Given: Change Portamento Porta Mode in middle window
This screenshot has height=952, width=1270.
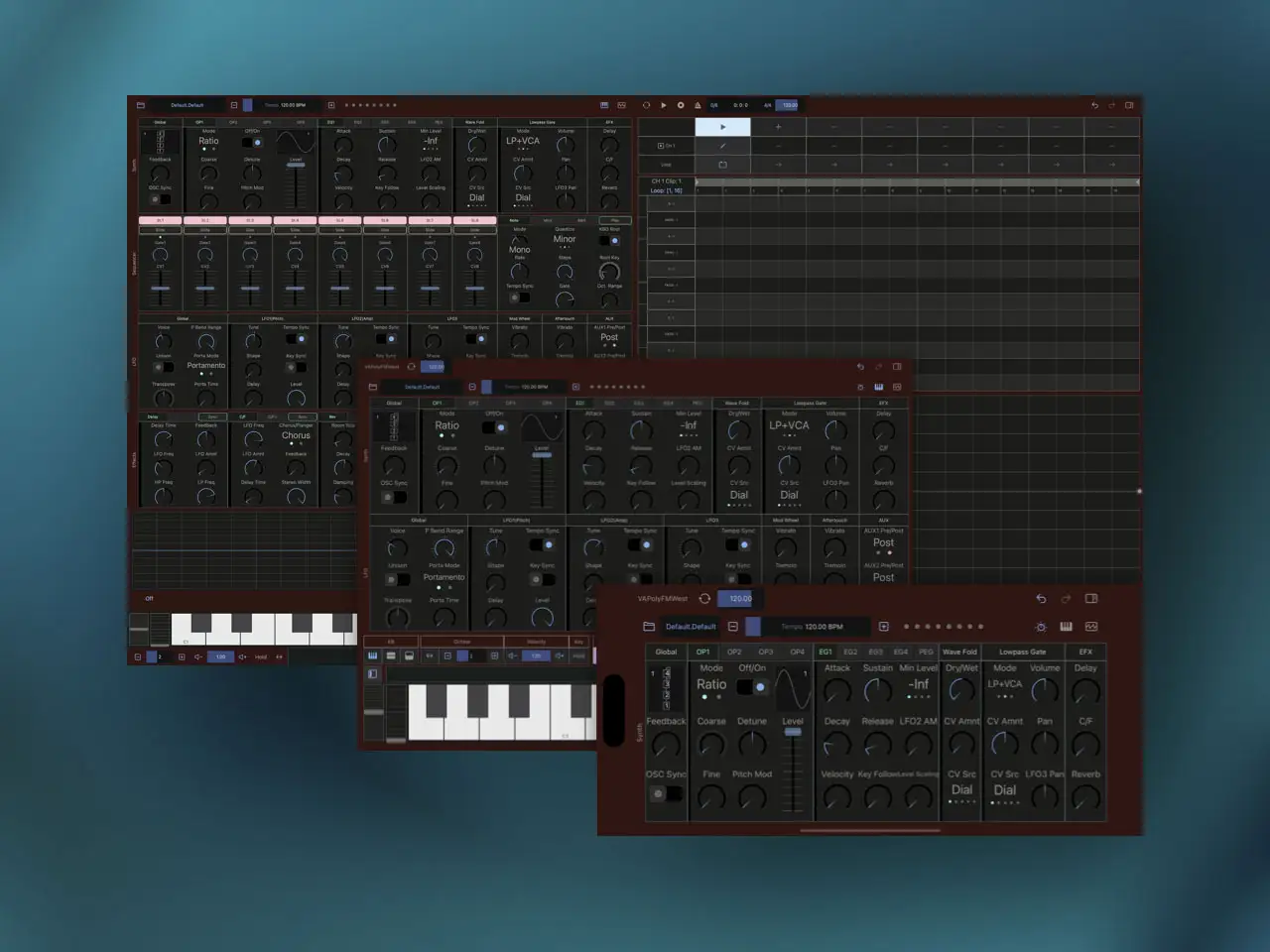Looking at the screenshot, I should 444,577.
